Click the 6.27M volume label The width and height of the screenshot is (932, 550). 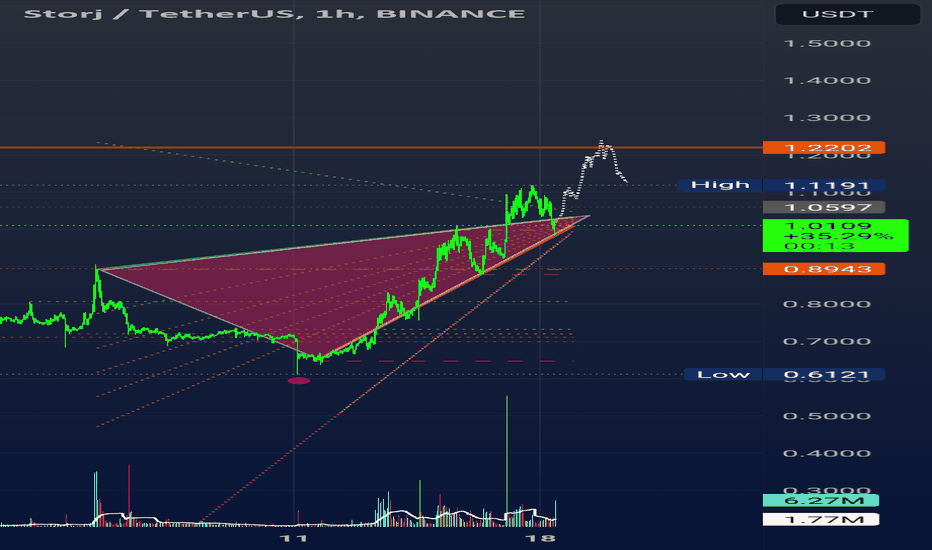821,501
